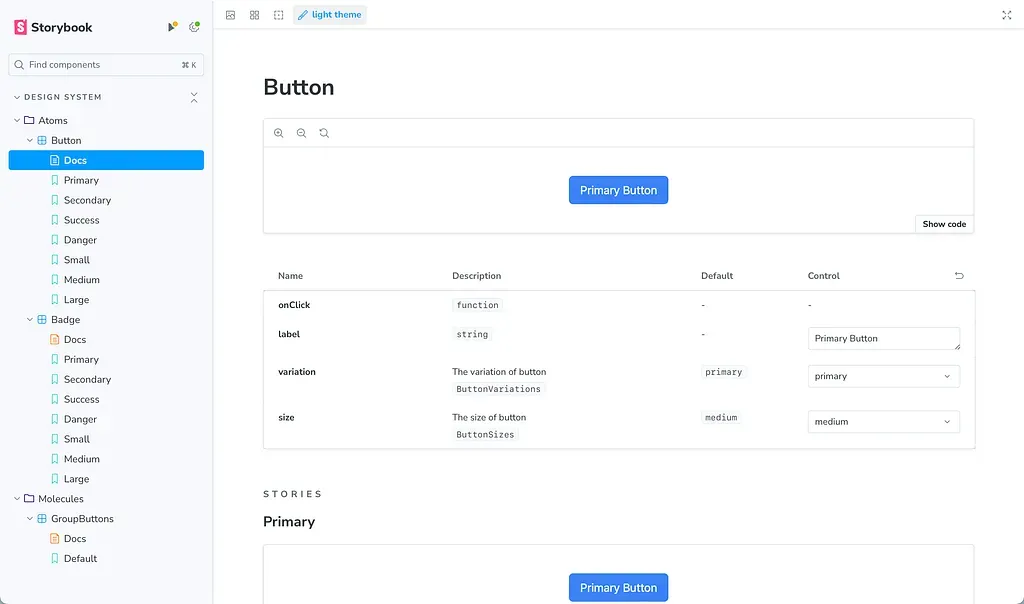
Task: Toggle the light theme switcher
Action: [330, 15]
